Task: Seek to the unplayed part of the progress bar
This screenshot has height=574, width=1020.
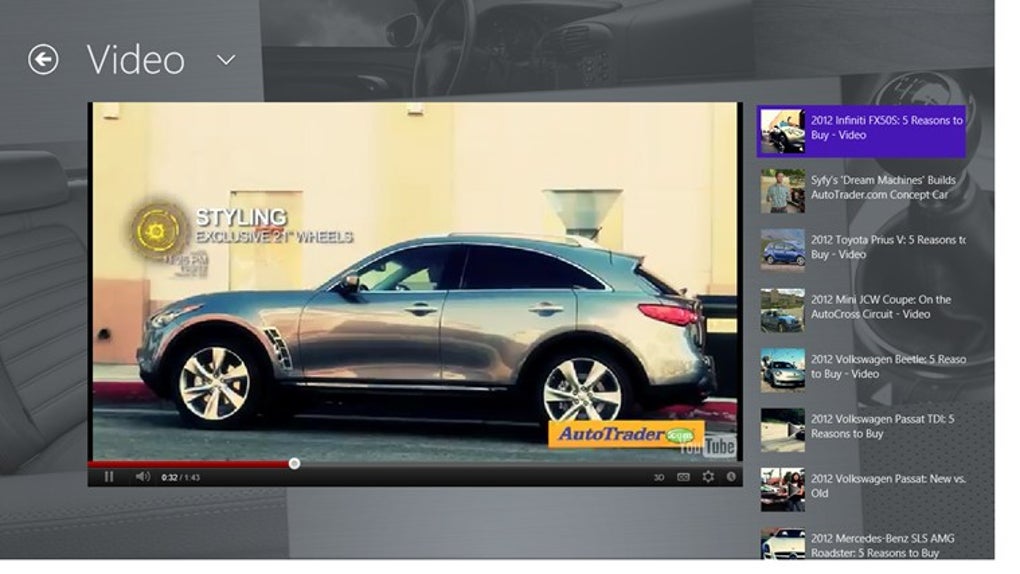Action: 517,464
